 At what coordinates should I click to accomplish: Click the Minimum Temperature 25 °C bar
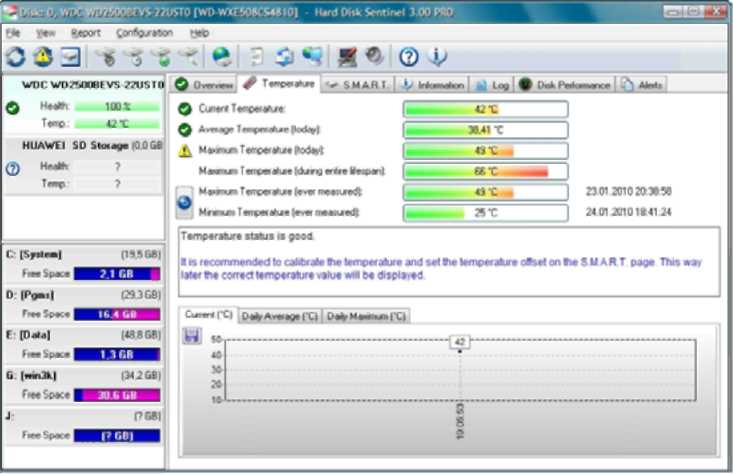point(486,213)
